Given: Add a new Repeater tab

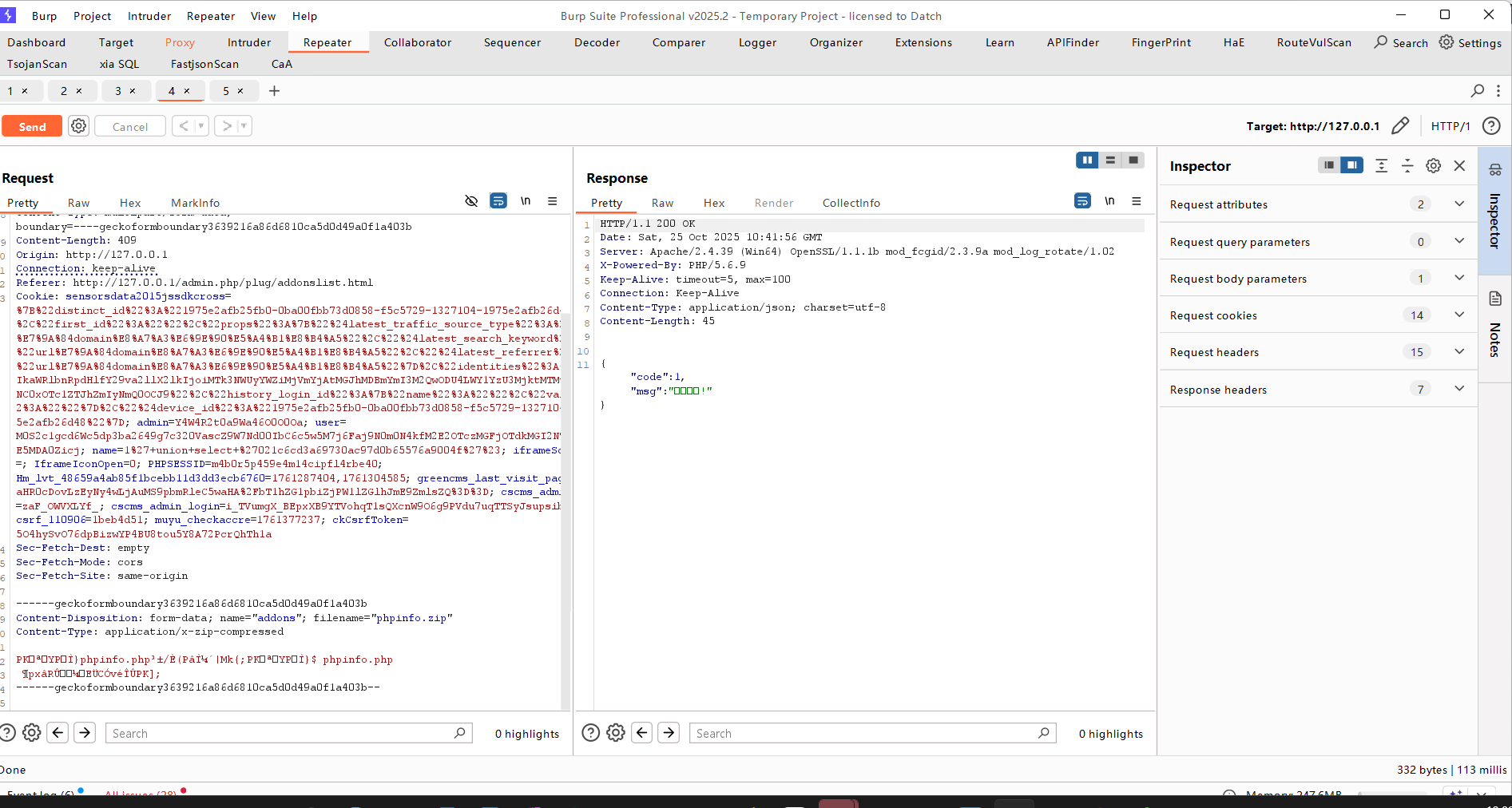Looking at the screenshot, I should point(274,91).
